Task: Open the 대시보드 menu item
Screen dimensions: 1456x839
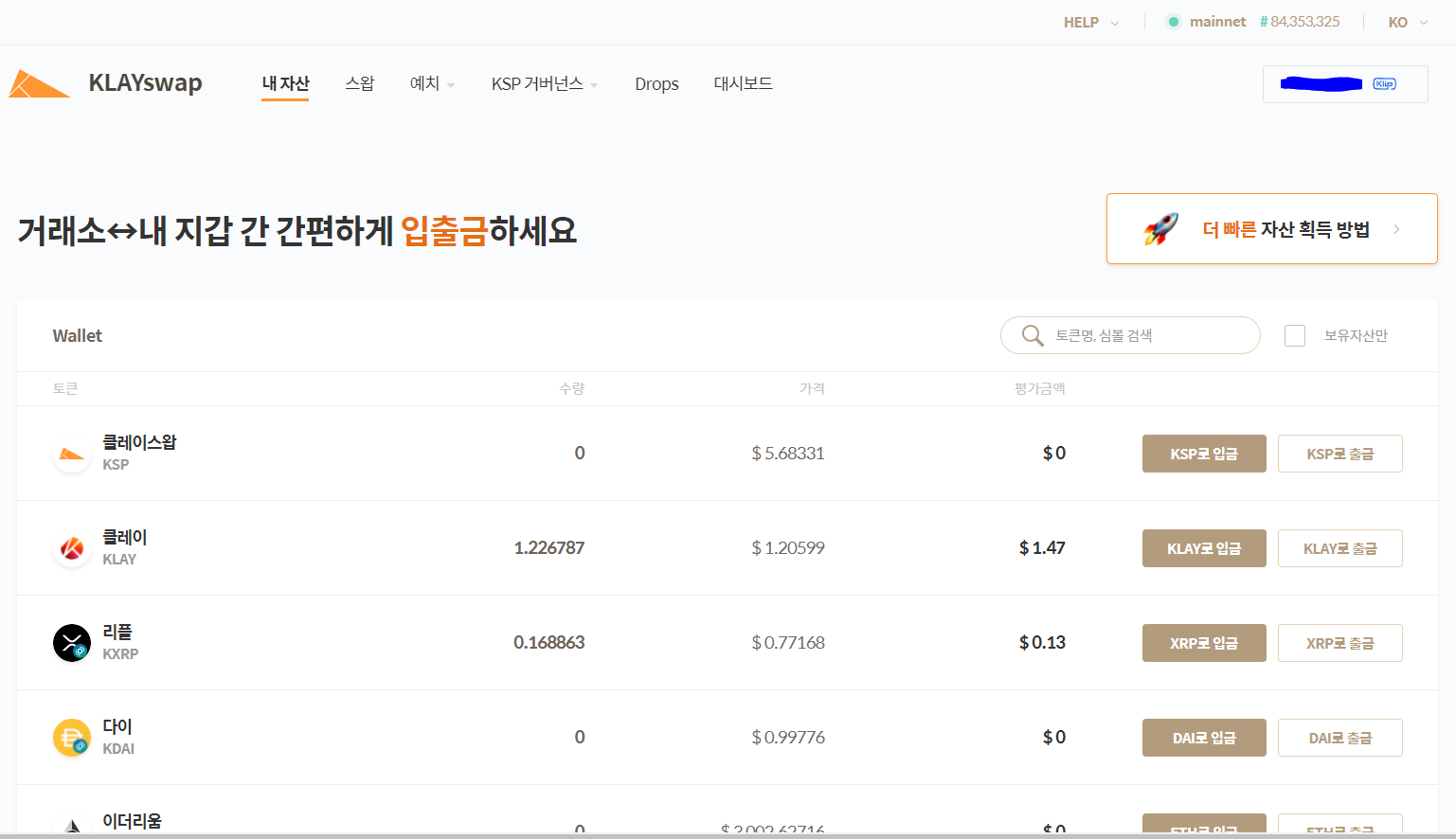Action: 743,83
